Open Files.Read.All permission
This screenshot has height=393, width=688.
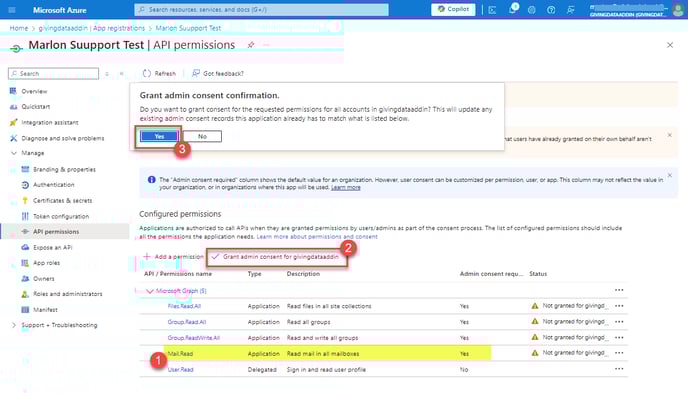pos(184,306)
